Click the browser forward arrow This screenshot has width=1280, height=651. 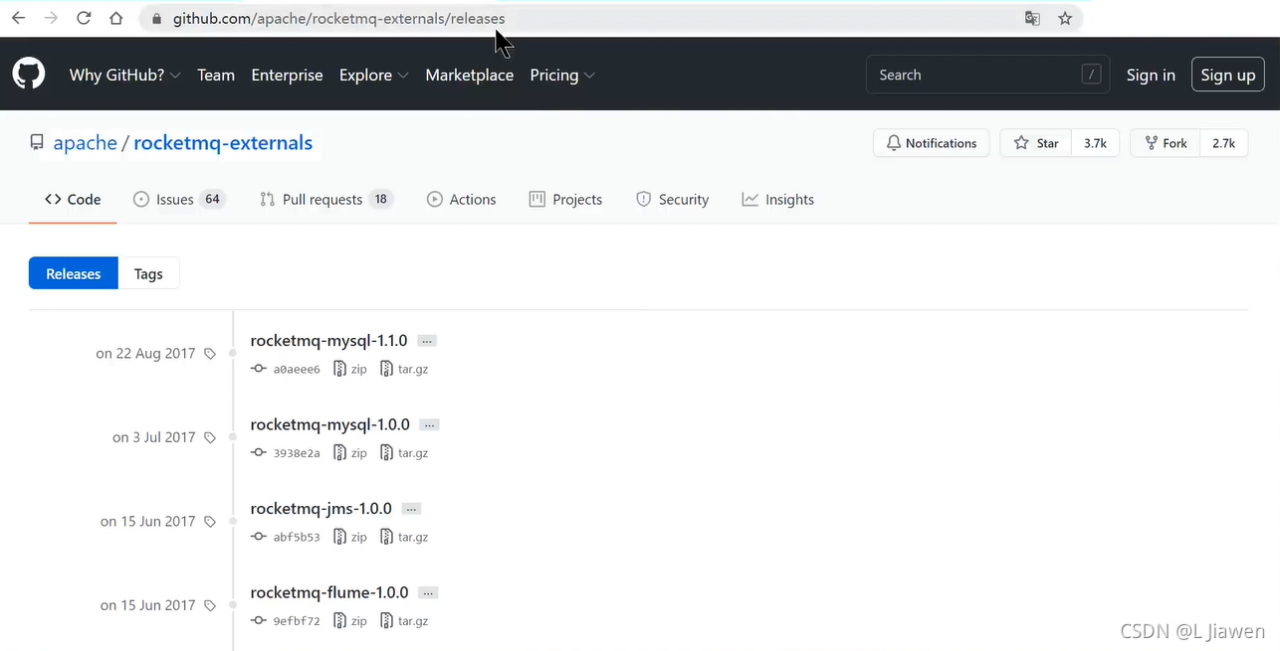click(x=51, y=18)
